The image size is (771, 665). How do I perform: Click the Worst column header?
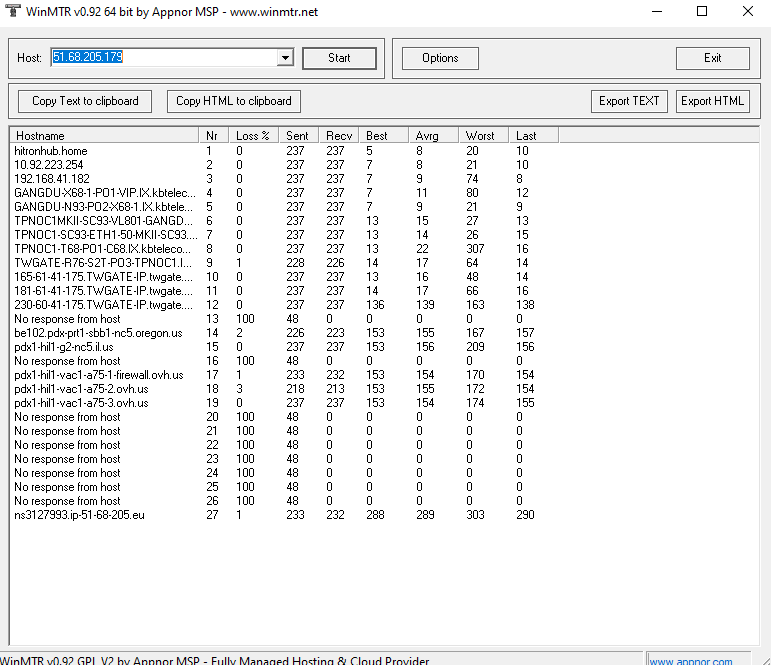[x=483, y=135]
